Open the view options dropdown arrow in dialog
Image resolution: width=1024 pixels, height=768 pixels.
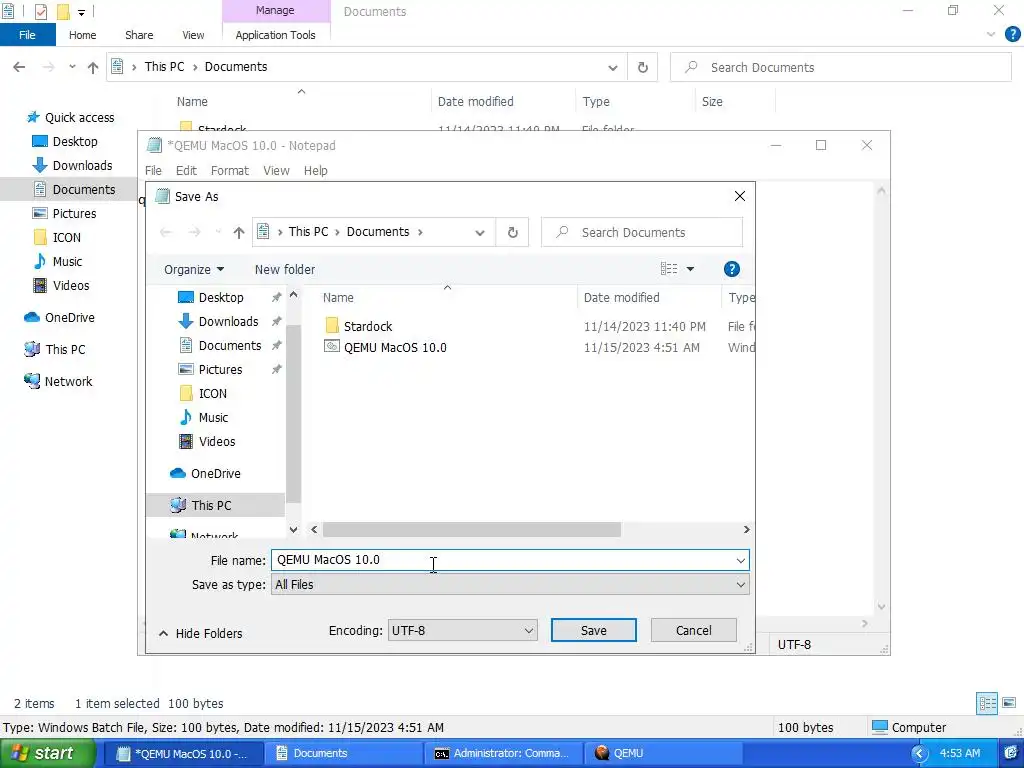click(690, 269)
